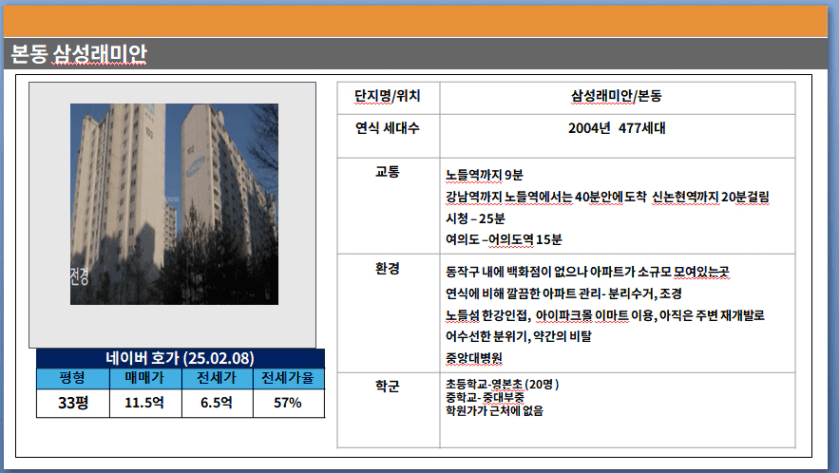This screenshot has width=839, height=473.
Task: Click the line starting 노들섬 한강인접
Action: (605, 315)
